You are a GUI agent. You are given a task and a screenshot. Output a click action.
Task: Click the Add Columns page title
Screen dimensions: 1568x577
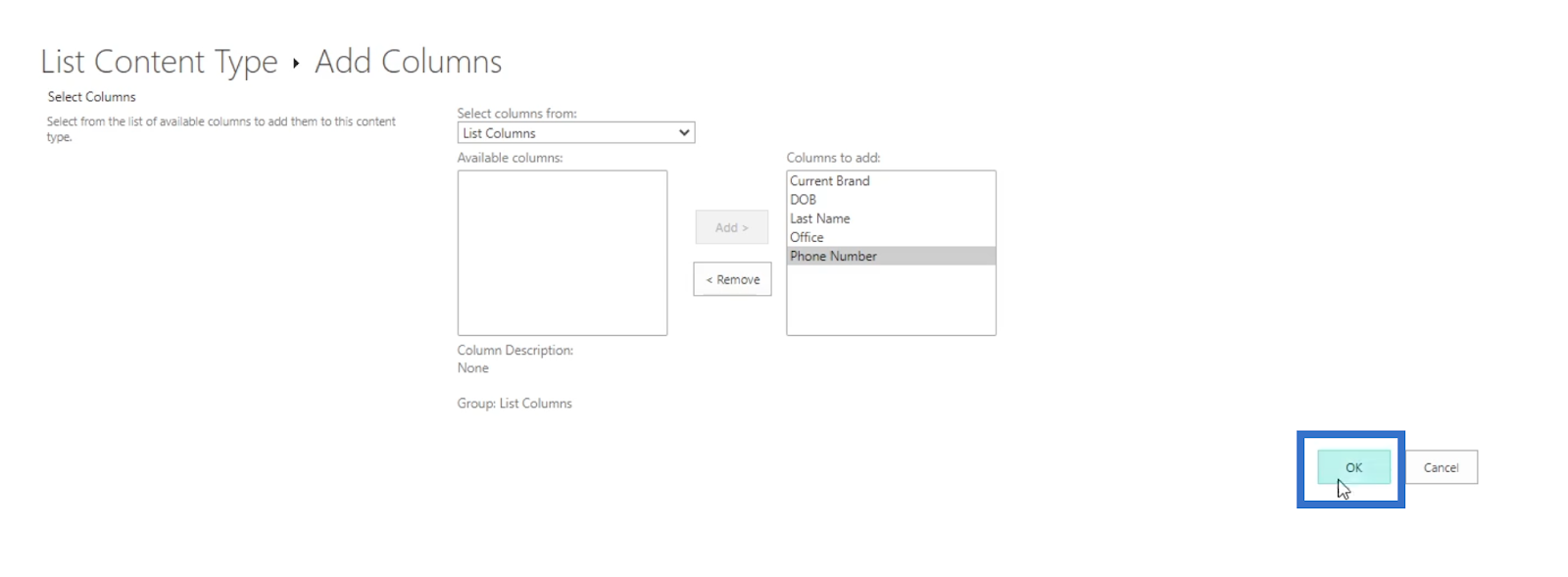click(x=408, y=62)
